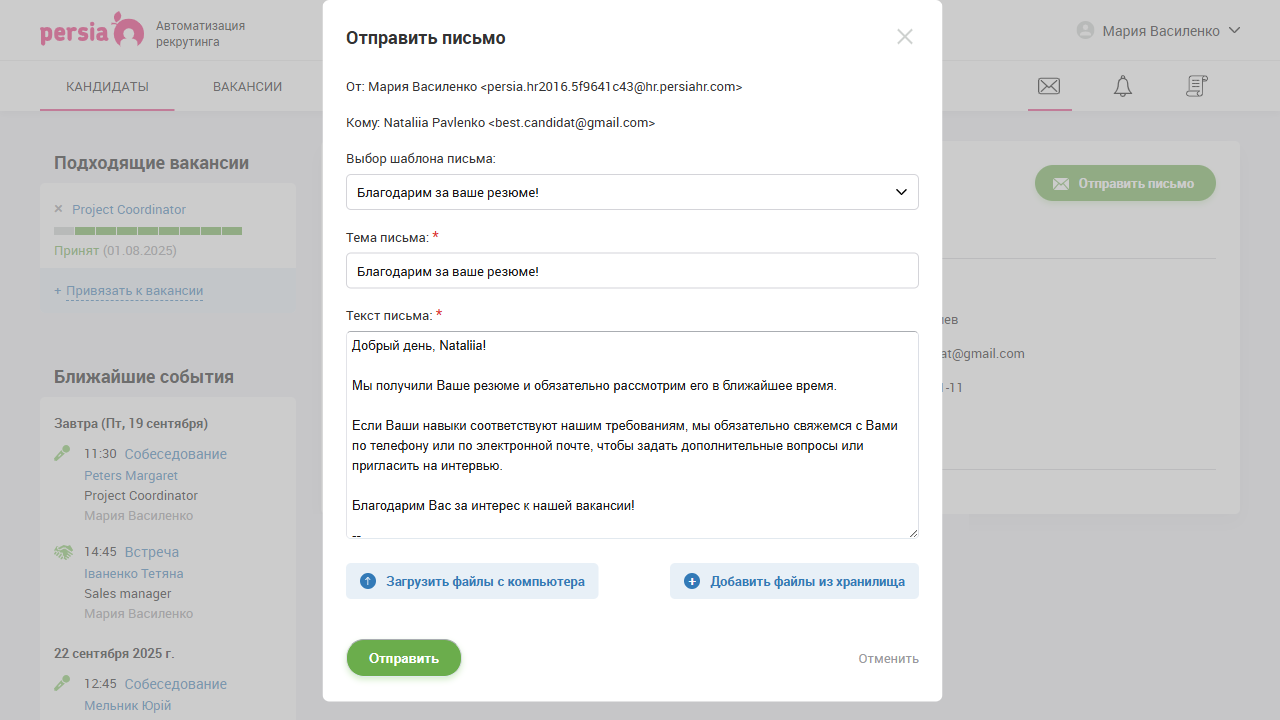Open the email template dropdown

pos(632,191)
